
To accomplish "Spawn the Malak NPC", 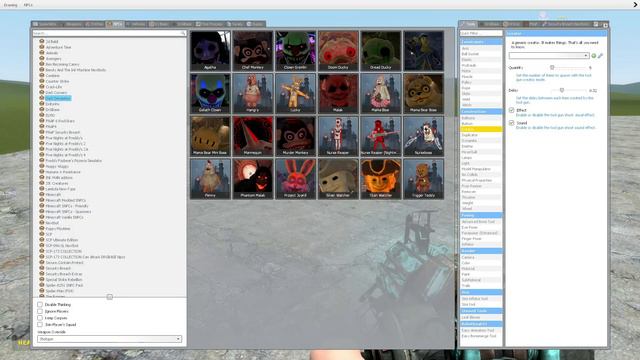I will (x=338, y=93).
